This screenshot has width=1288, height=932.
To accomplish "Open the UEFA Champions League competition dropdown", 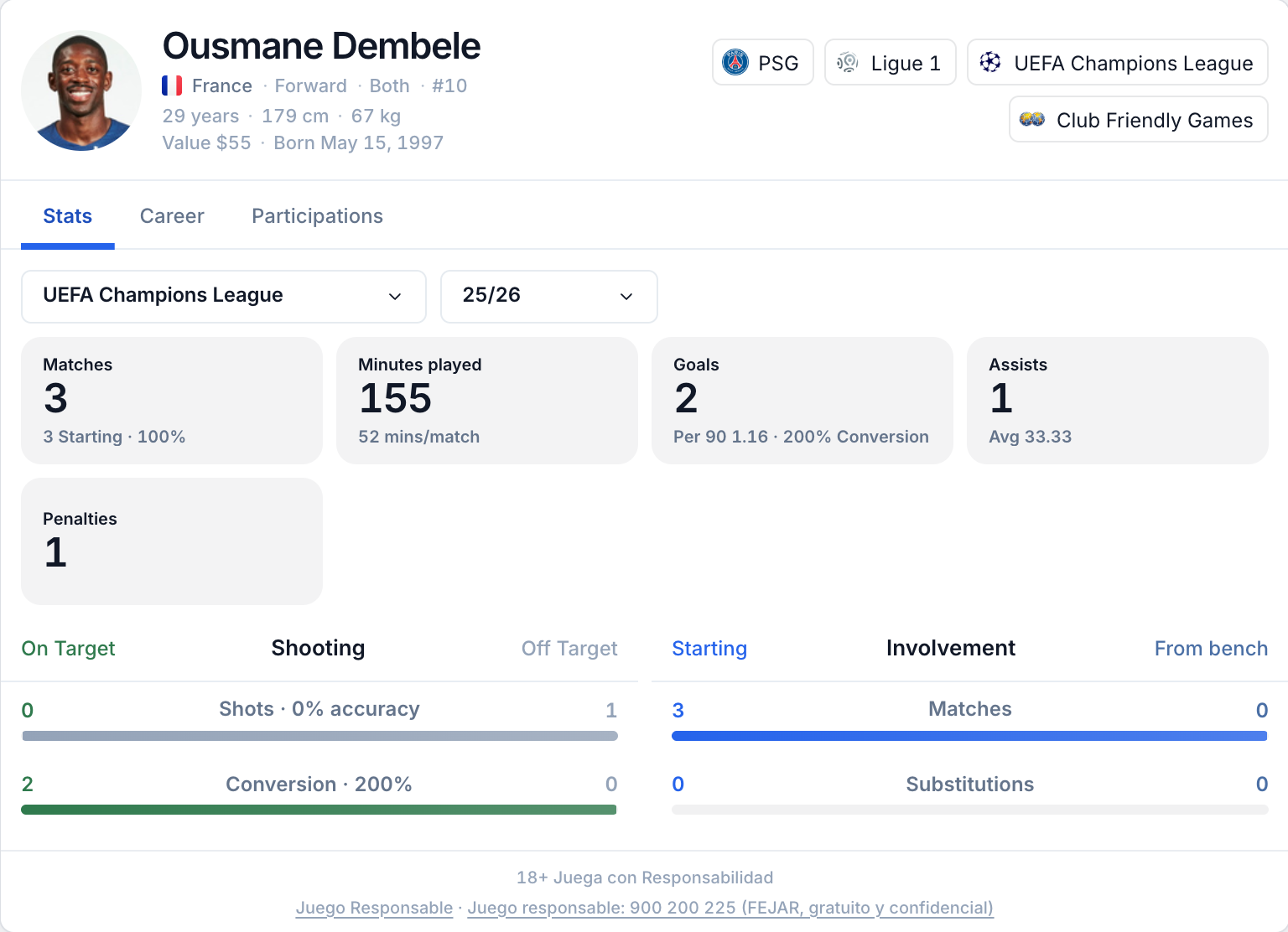I will coord(224,296).
